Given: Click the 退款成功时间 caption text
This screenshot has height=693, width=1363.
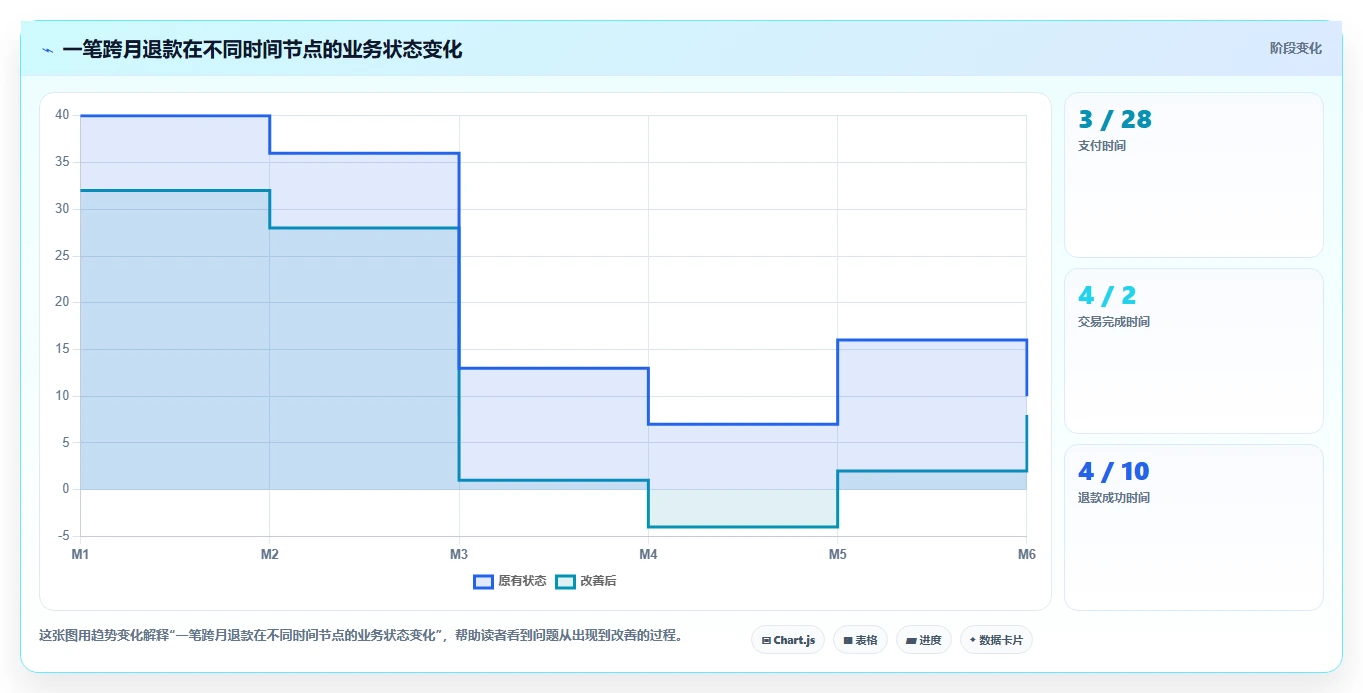Looking at the screenshot, I should pos(1114,498).
